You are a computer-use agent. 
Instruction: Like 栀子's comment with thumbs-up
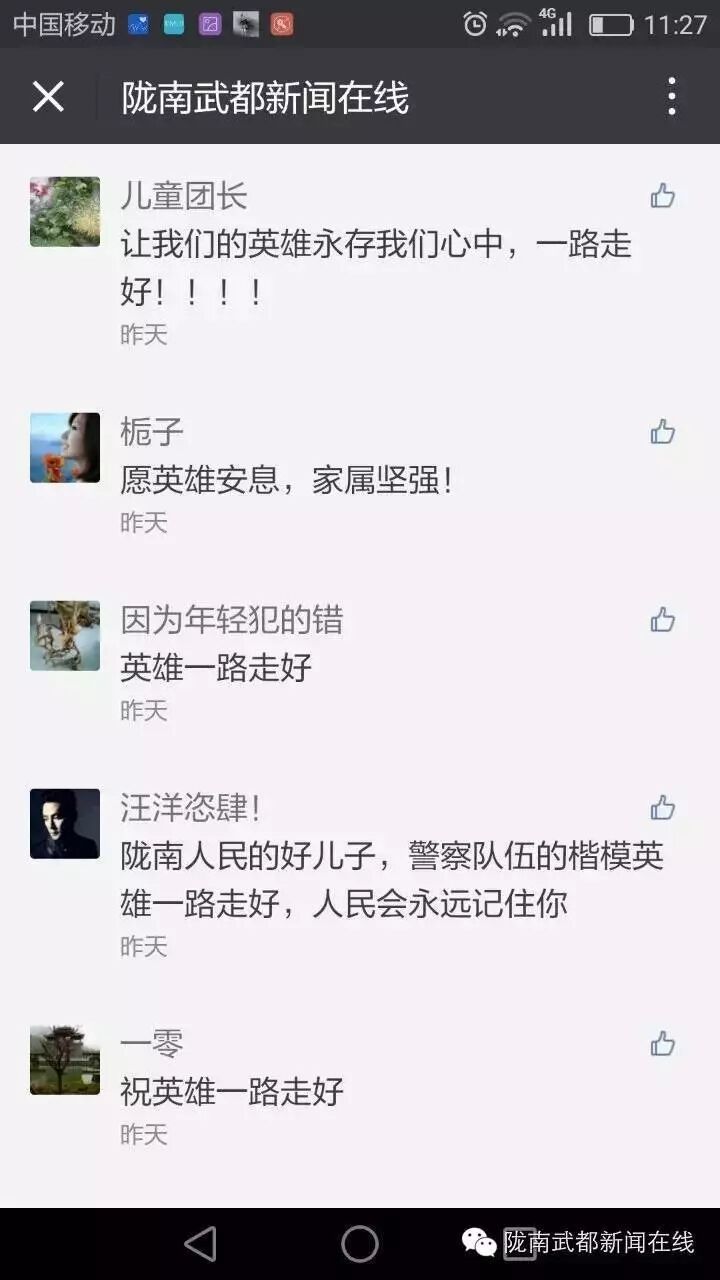(x=662, y=432)
